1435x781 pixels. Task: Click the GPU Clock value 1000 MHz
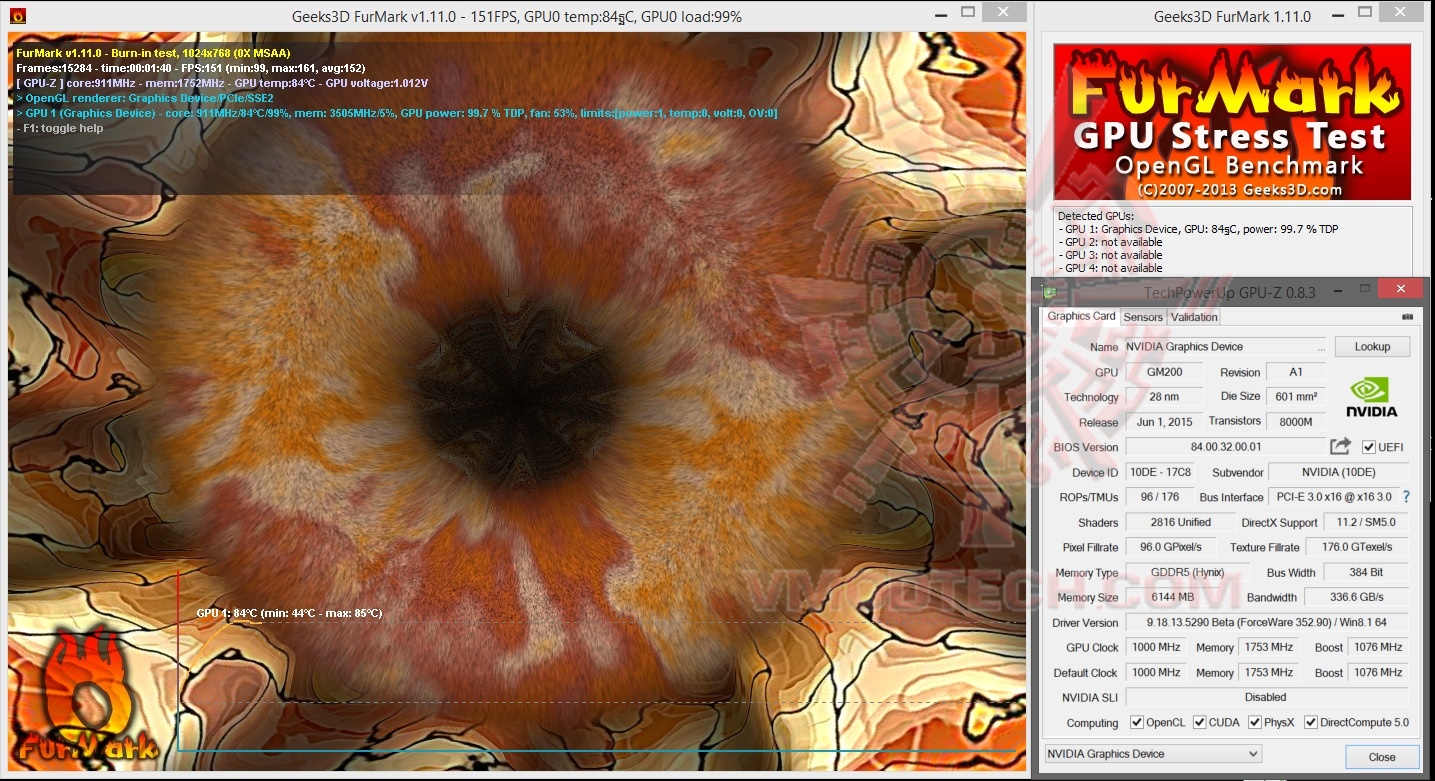[1155, 647]
